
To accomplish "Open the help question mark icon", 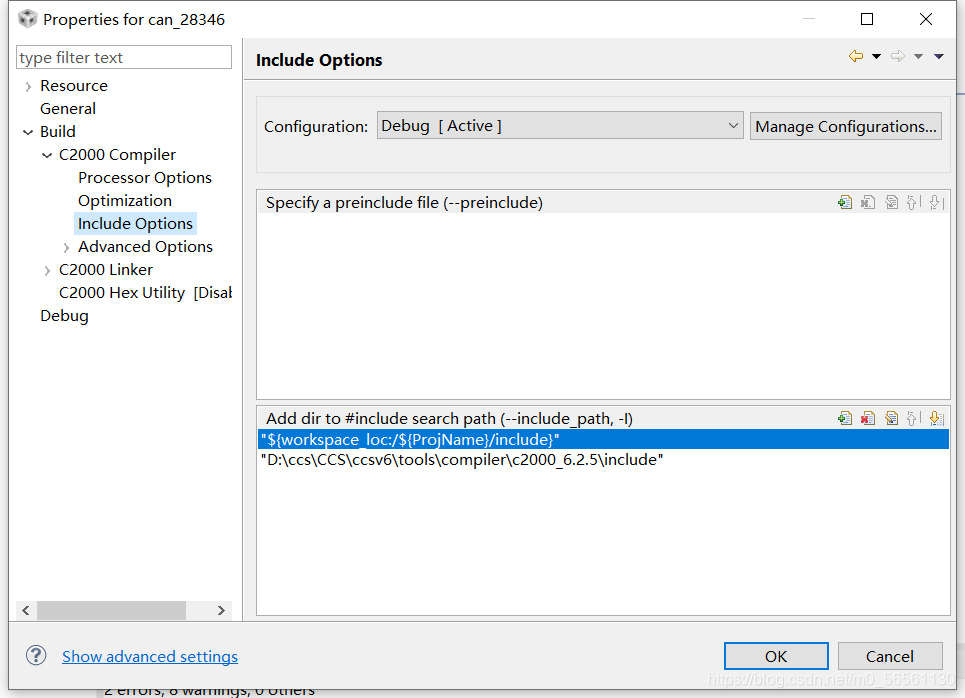I will (36, 656).
